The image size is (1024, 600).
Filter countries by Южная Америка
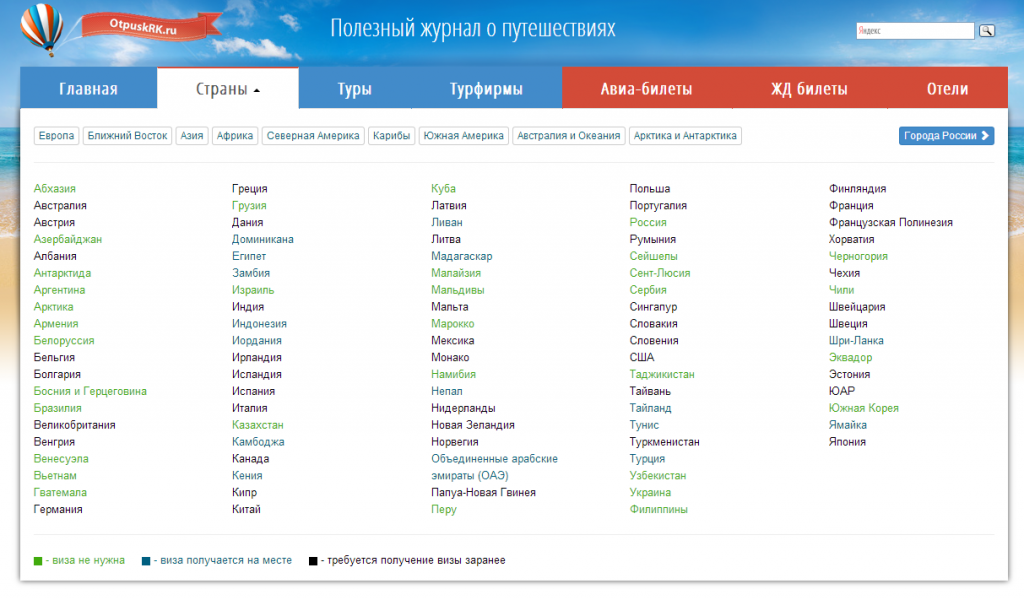(464, 136)
